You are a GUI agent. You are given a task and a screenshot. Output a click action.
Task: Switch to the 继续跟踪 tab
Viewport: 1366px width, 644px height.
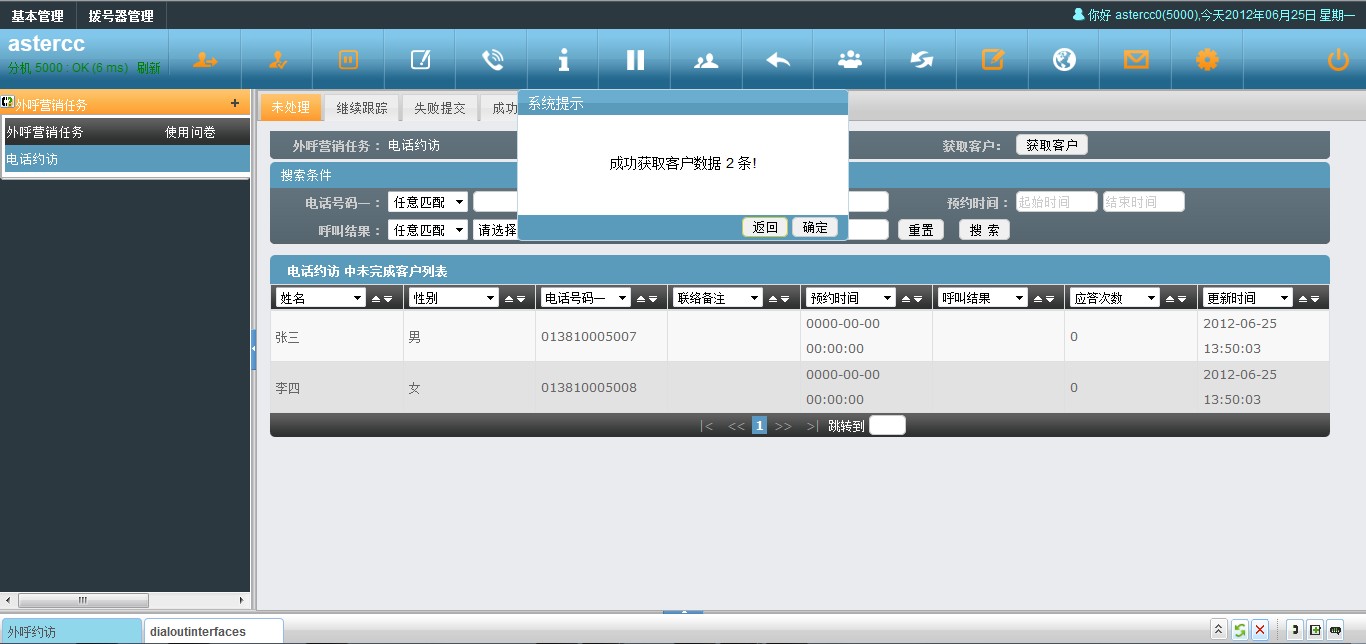(x=362, y=108)
